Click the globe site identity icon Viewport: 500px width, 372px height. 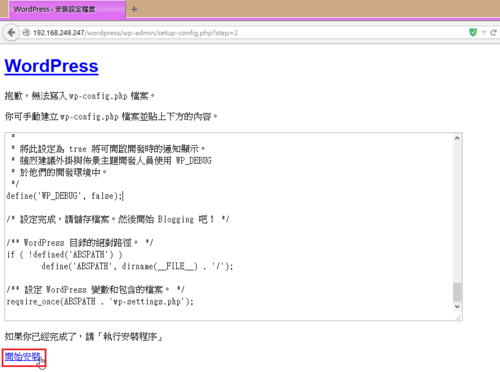point(26,33)
